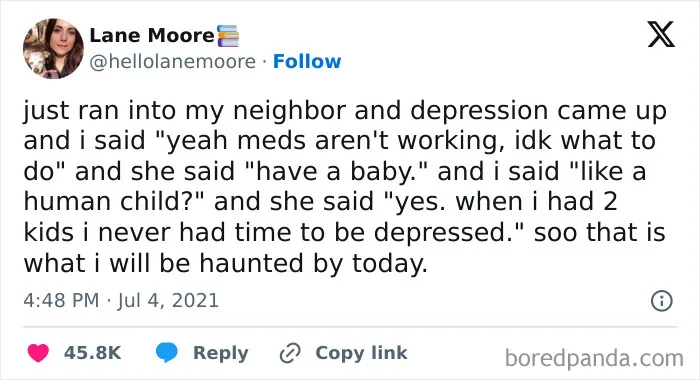This screenshot has width=700, height=380.
Task: Click the blue reply speech bubble icon
Action: click(x=167, y=352)
